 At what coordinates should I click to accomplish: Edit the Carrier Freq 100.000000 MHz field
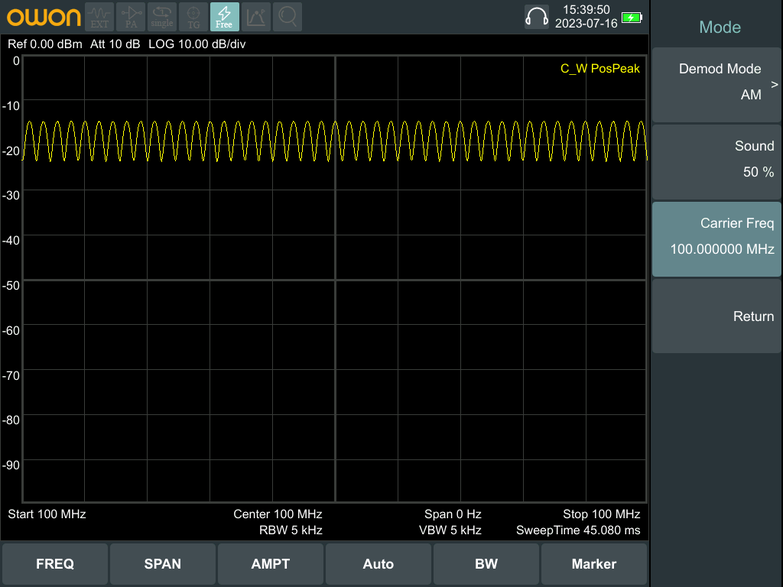(716, 239)
